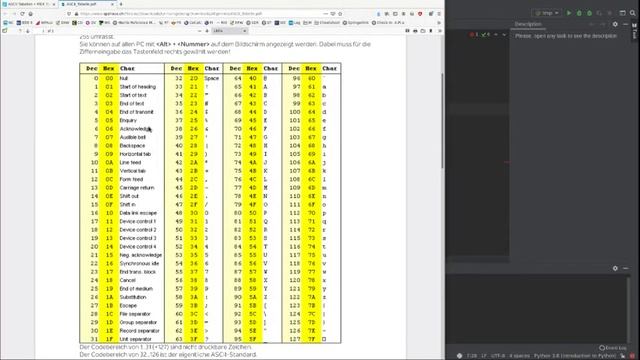Click the leftmost status bar icon in PyCharm
The width and height of the screenshot is (640, 360).
459,356
